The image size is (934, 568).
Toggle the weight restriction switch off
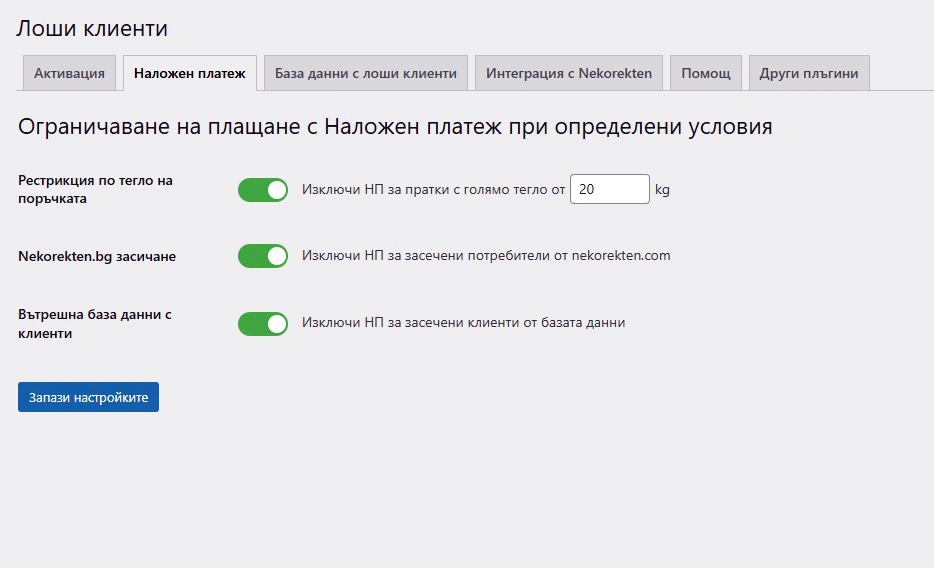263,190
